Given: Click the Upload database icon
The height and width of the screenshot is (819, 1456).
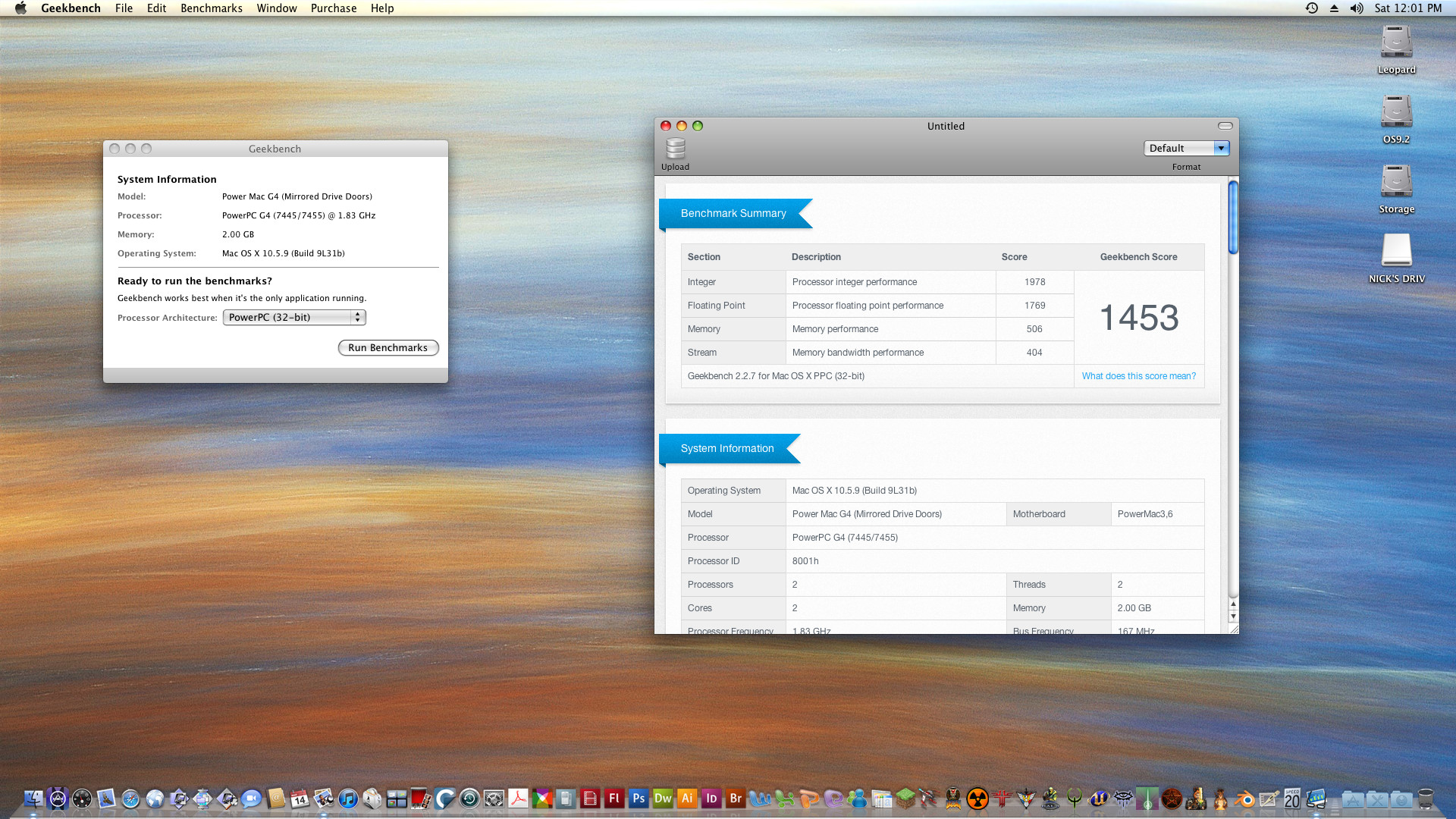Looking at the screenshot, I should pyautogui.click(x=675, y=149).
